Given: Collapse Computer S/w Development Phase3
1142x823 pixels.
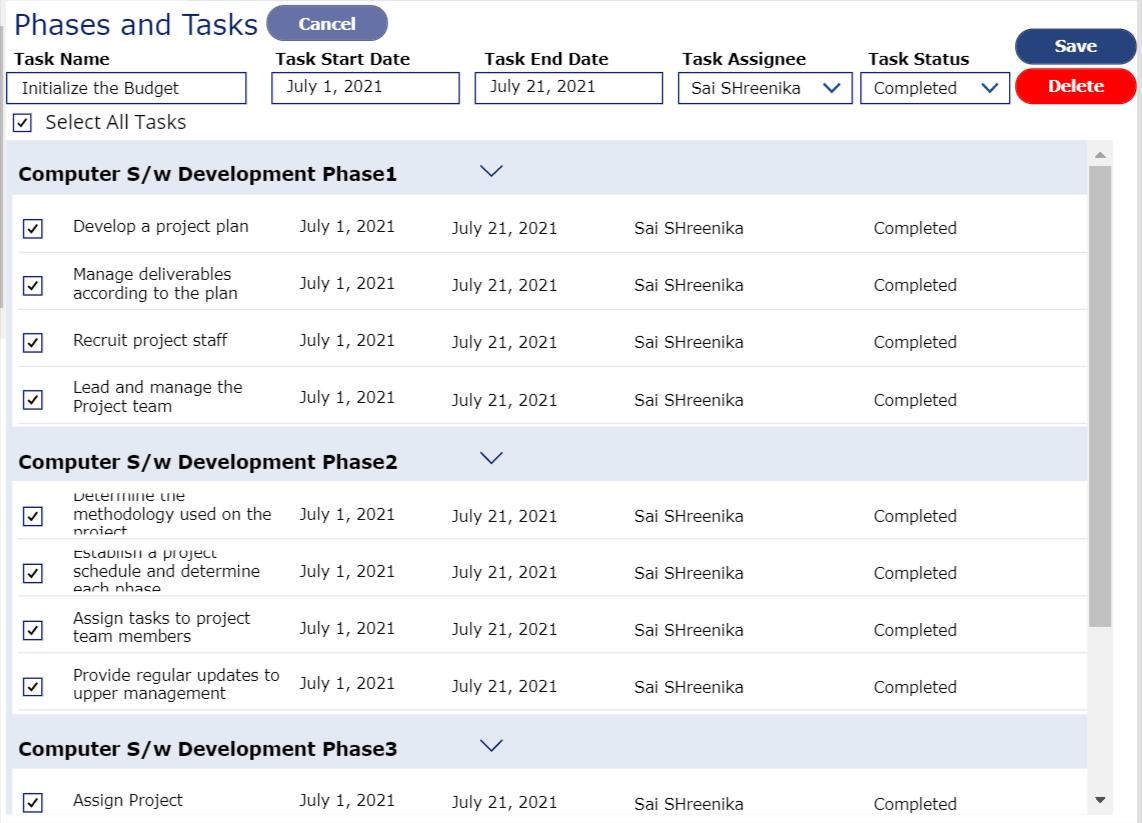Looking at the screenshot, I should coord(491,745).
